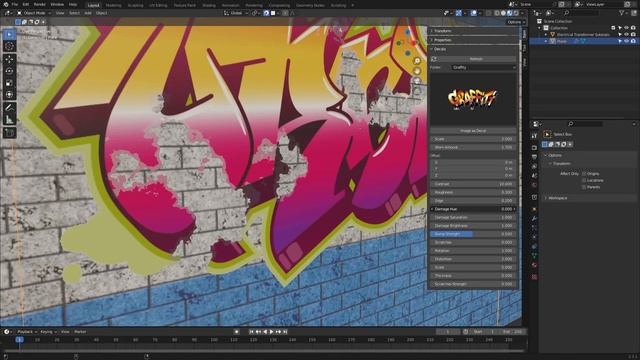Expand the Transform panel in sidebar

click(x=474, y=31)
